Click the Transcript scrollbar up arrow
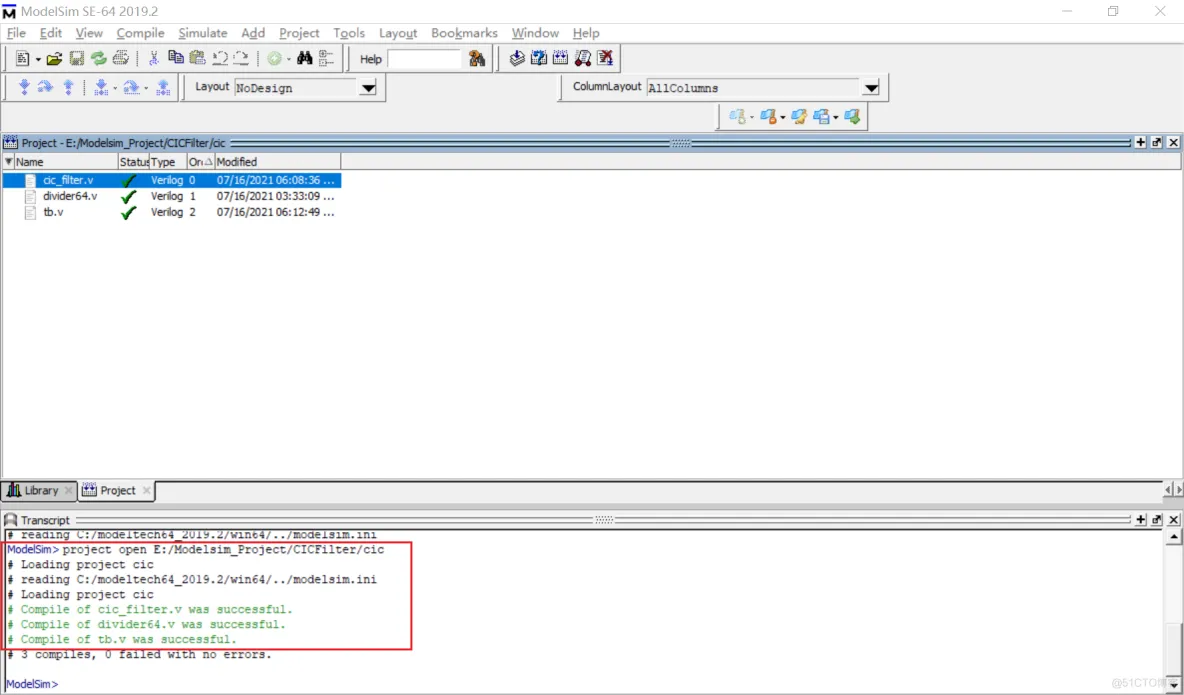The height and width of the screenshot is (695, 1184). tap(1173, 537)
